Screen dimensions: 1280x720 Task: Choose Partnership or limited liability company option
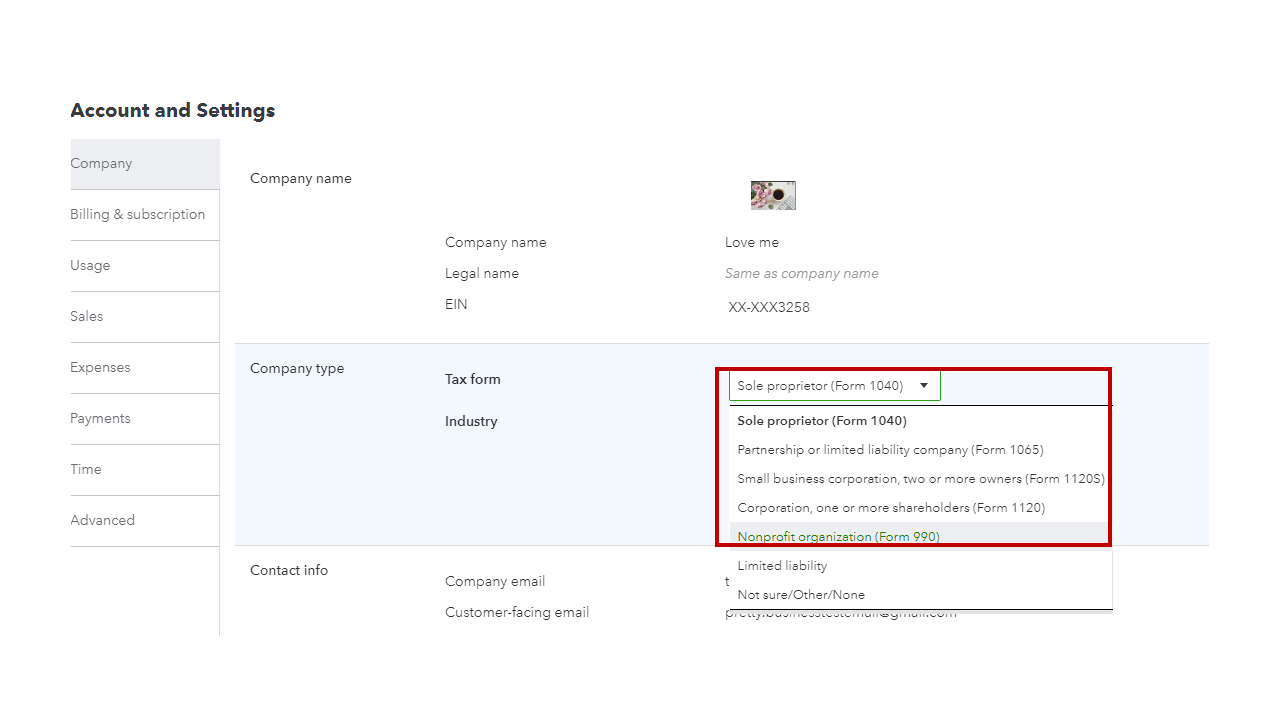pos(890,450)
